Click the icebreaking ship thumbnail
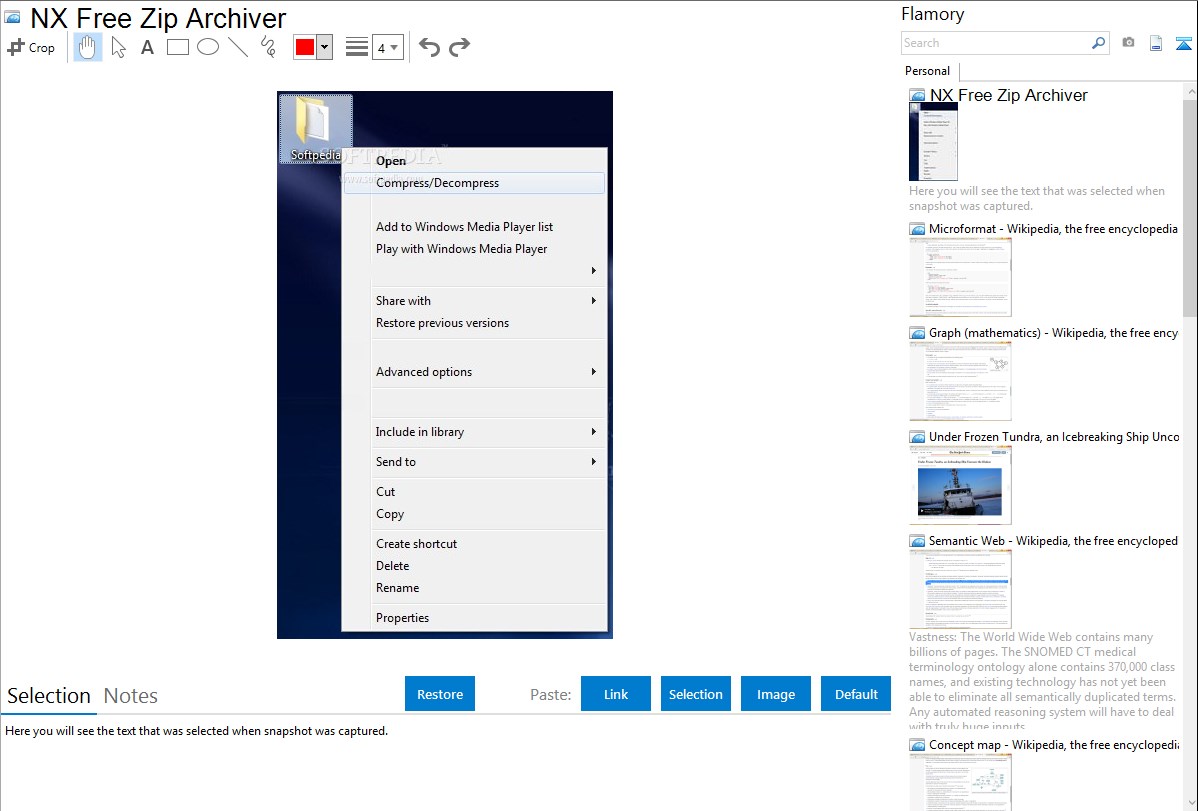This screenshot has width=1198, height=811. coord(960,485)
